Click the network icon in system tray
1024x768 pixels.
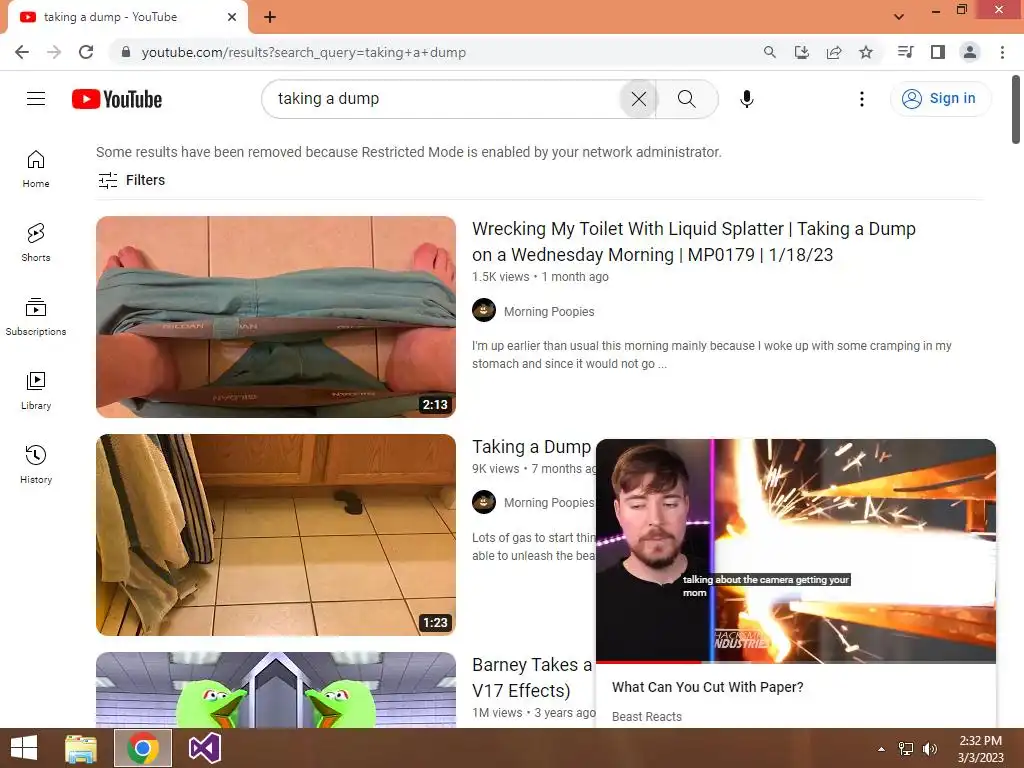point(906,749)
